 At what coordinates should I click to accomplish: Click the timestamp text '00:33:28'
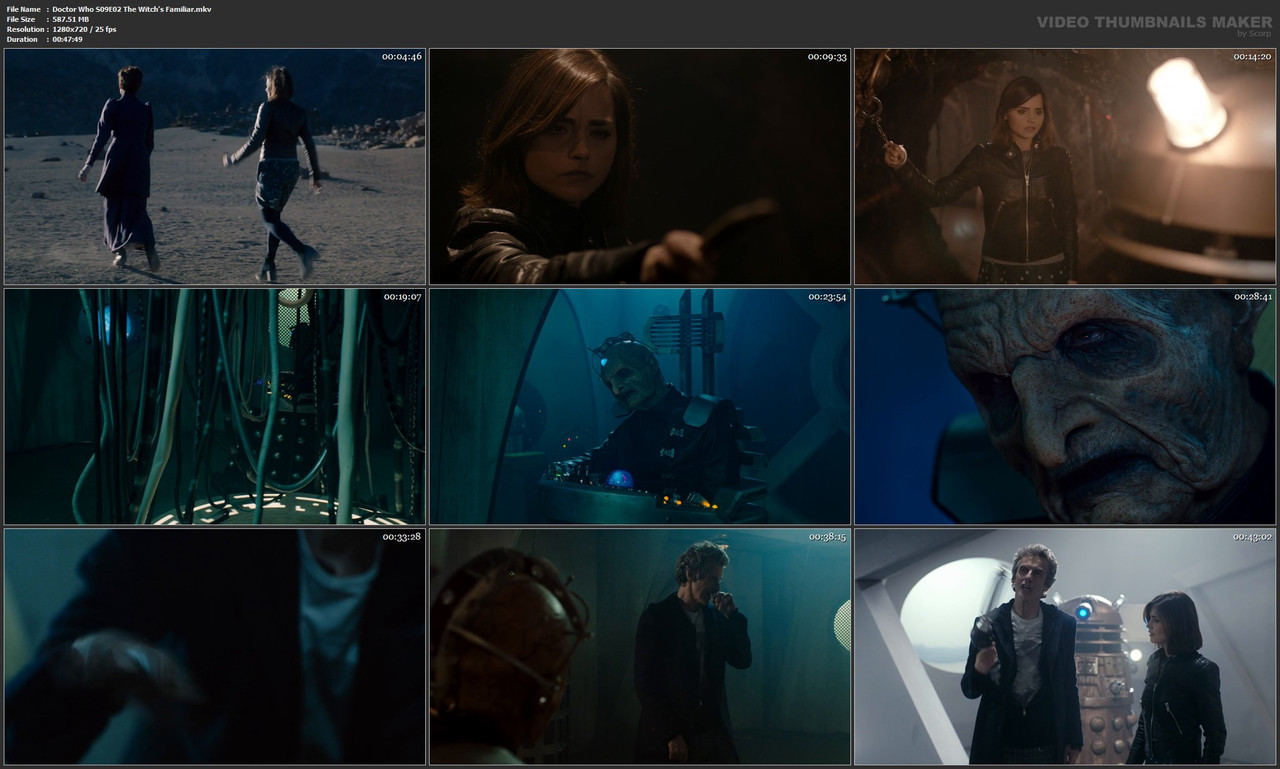click(401, 537)
